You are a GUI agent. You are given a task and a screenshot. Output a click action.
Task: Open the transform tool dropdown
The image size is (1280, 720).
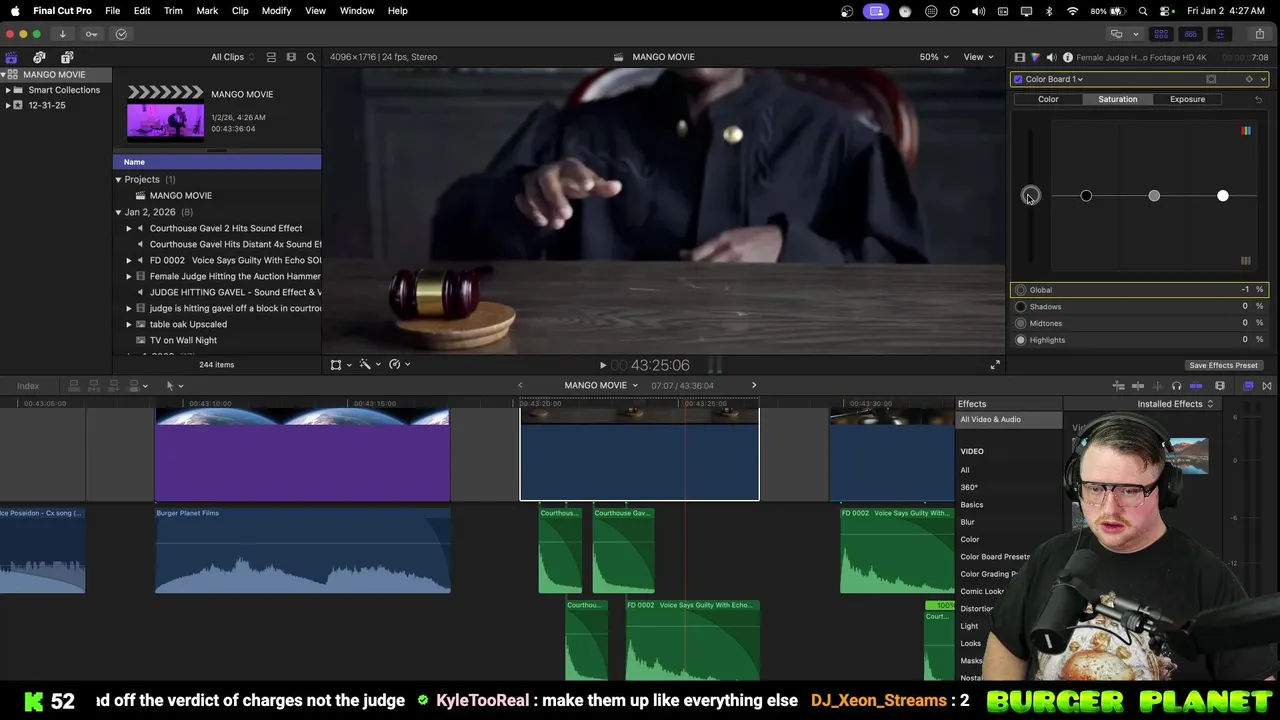tap(340, 365)
